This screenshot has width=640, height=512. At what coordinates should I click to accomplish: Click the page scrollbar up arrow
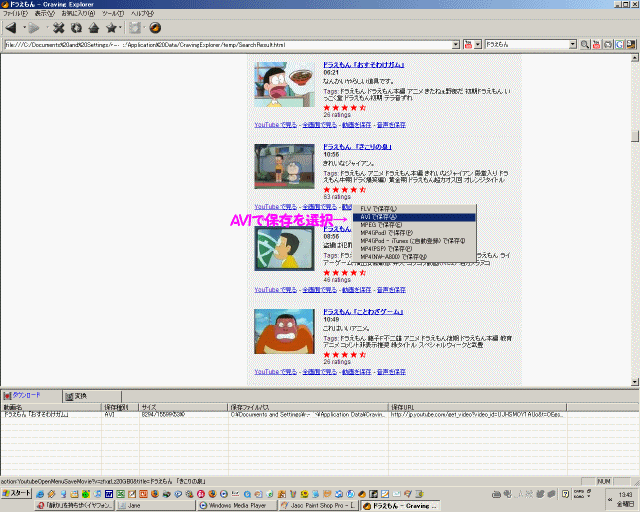point(635,58)
